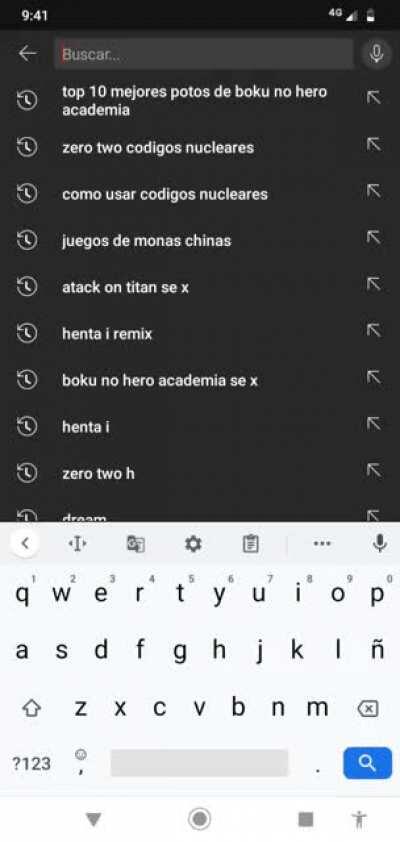Tap the backspace key on the keyboard

tap(367, 709)
